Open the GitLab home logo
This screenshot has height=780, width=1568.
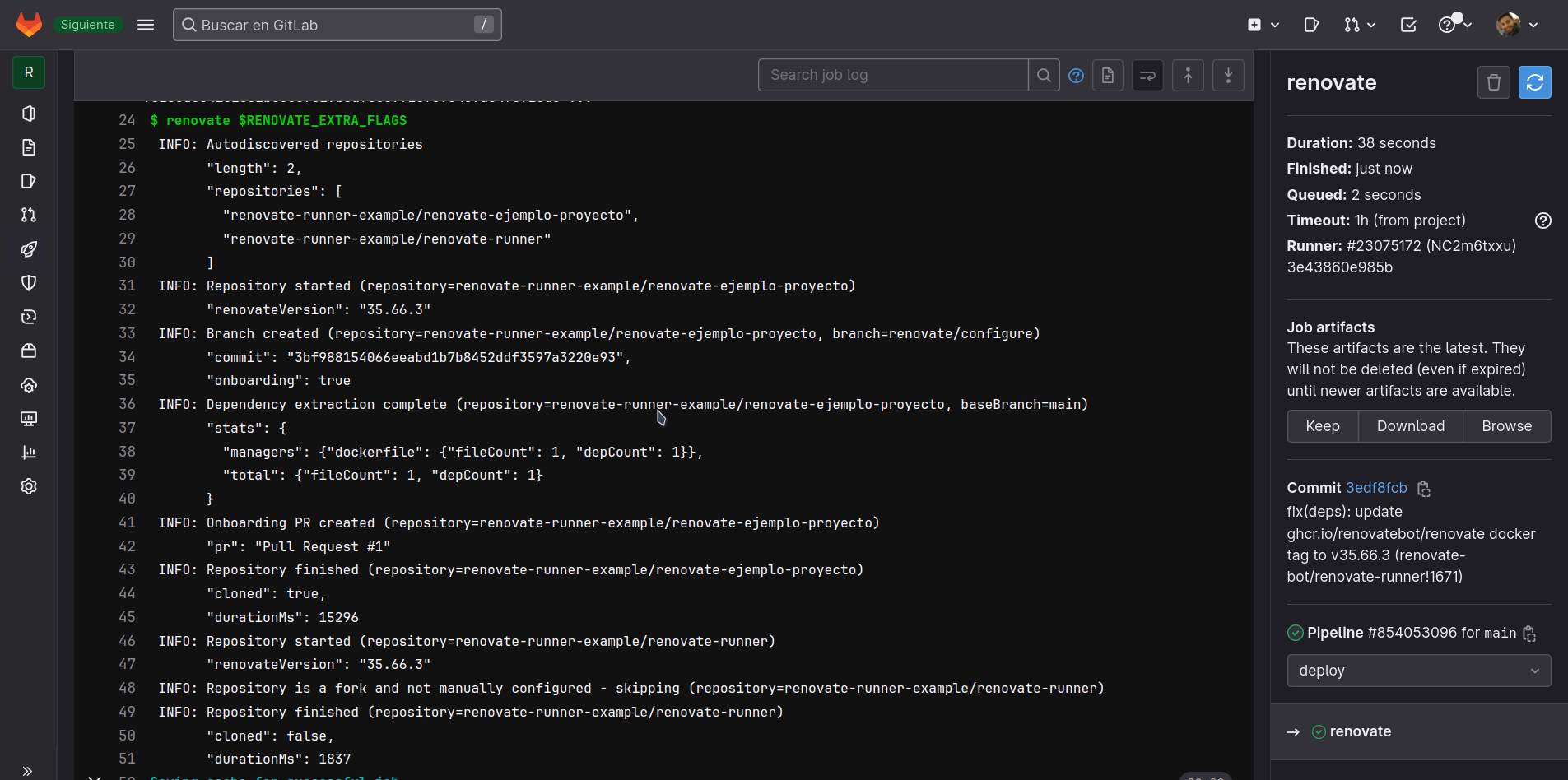29,25
